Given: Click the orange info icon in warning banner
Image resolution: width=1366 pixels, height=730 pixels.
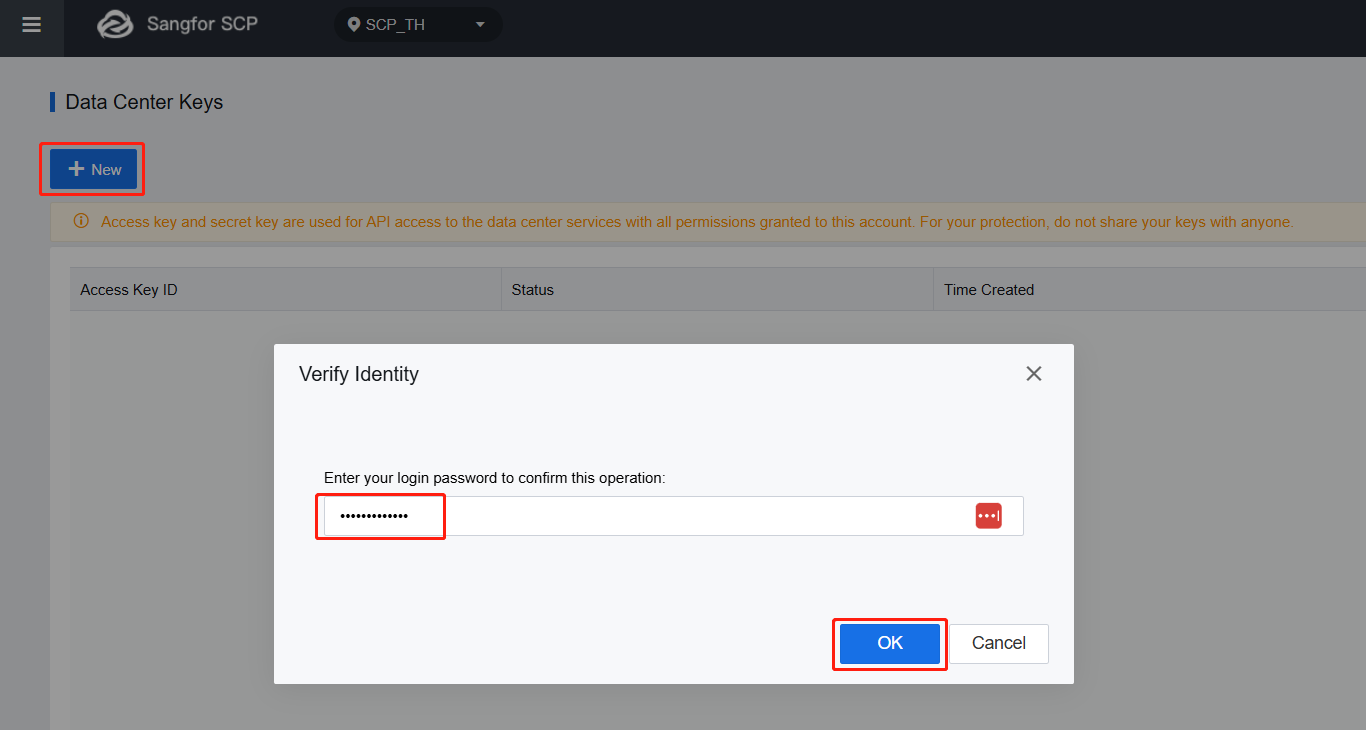Looking at the screenshot, I should tap(81, 221).
